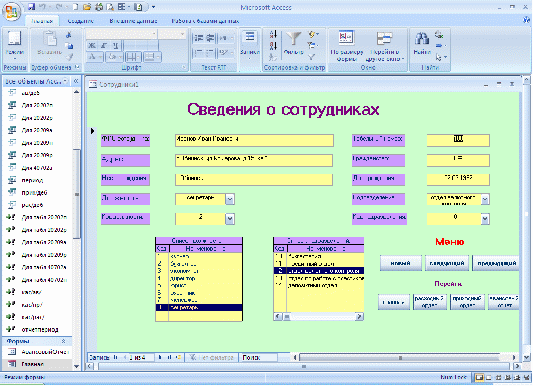The height and width of the screenshot is (386, 533).
Task: Click new blank record navigator button
Action: (x=178, y=357)
